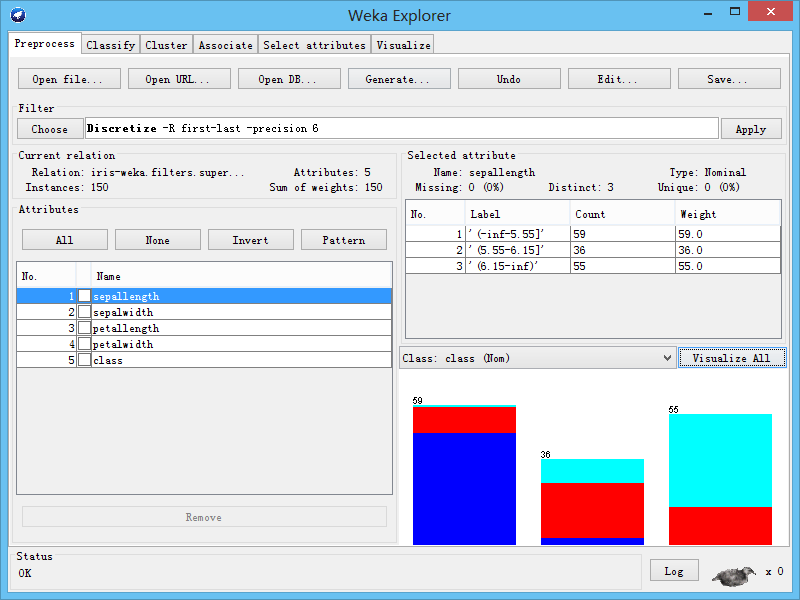The image size is (800, 600).
Task: Click the cyan segment of the 55 bar
Action: (720, 460)
